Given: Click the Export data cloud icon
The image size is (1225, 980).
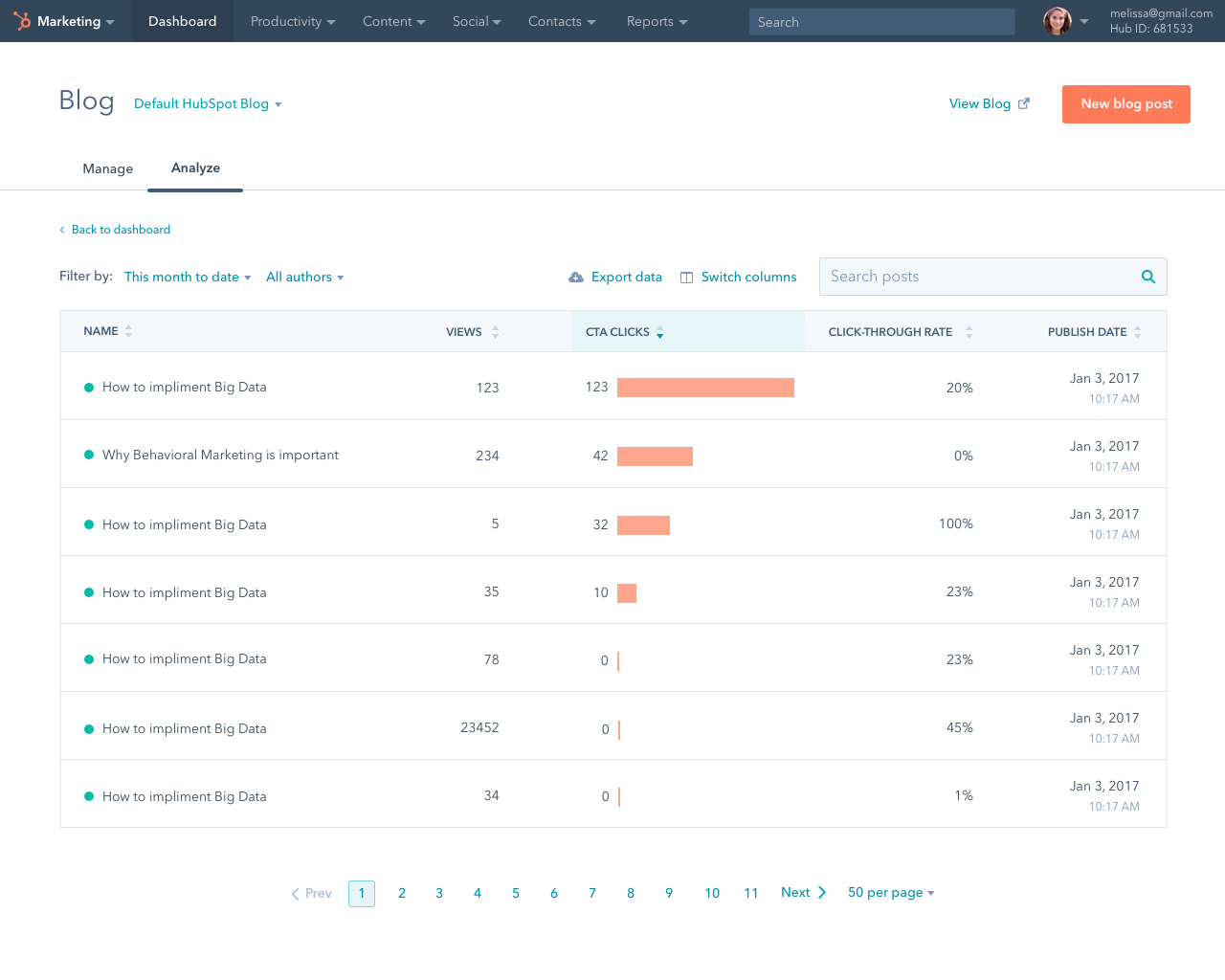Looking at the screenshot, I should (576, 278).
